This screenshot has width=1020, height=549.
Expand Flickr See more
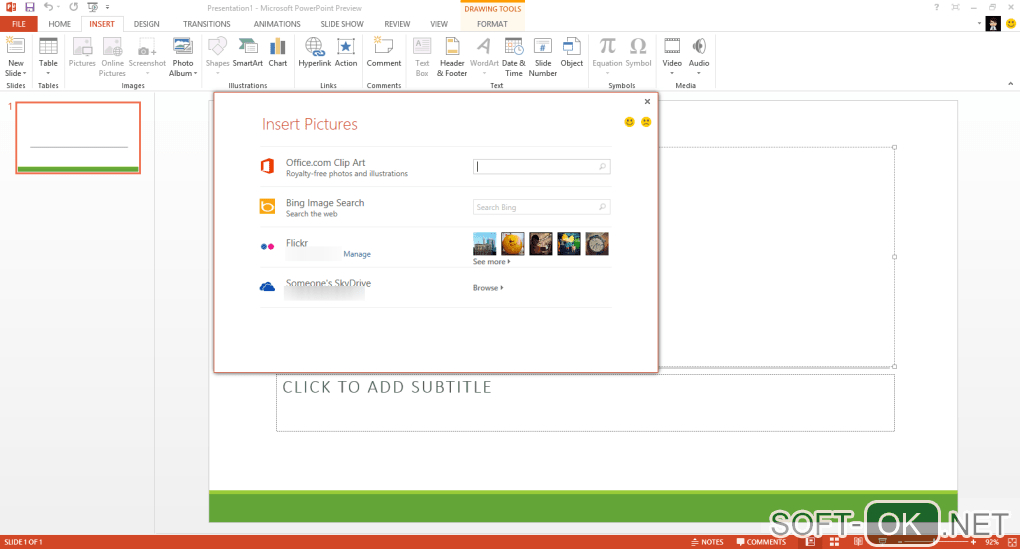(491, 261)
